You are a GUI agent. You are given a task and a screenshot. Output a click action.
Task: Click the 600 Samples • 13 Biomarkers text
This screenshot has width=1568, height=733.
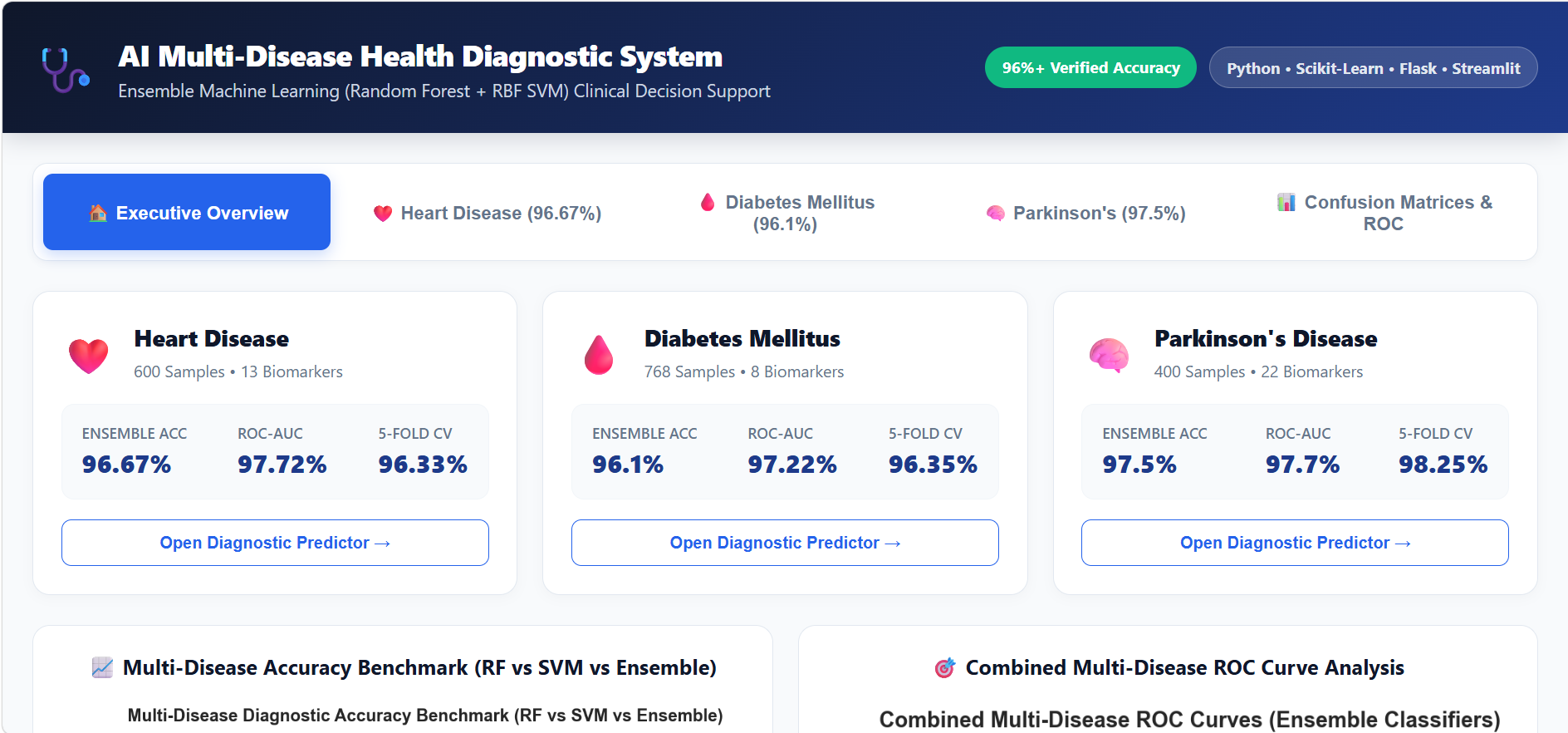(238, 371)
